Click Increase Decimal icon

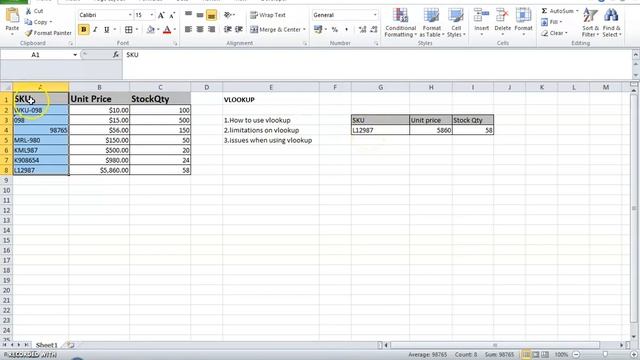coord(362,29)
